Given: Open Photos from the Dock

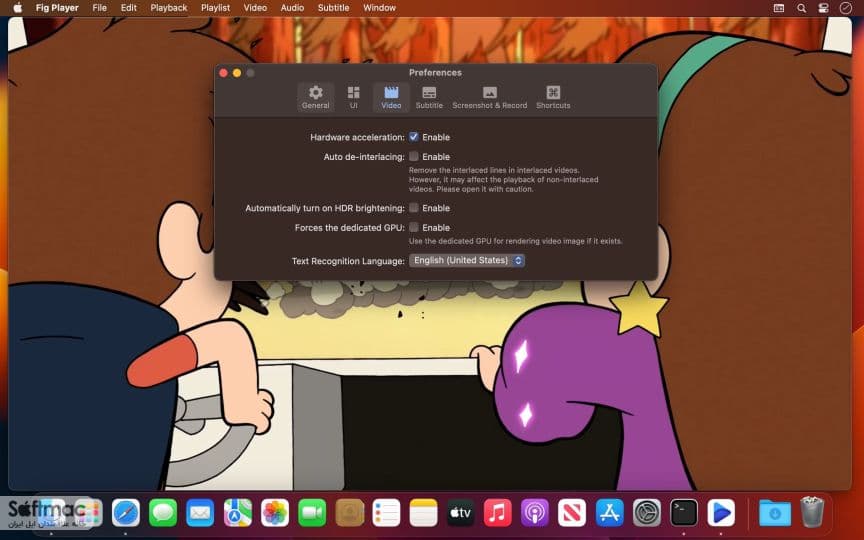Looking at the screenshot, I should click(x=274, y=513).
